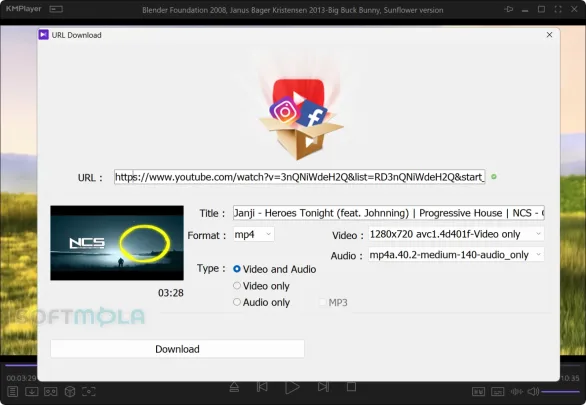Skip to previous track
Image resolution: width=586 pixels, height=405 pixels.
coord(262,387)
